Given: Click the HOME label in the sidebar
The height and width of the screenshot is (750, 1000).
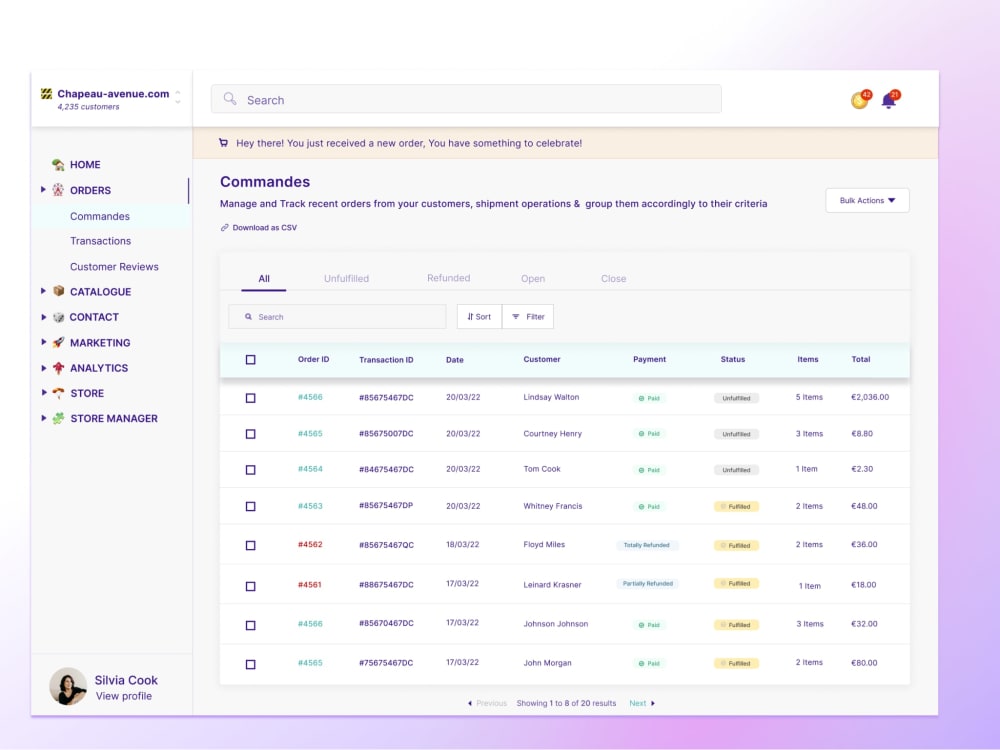Looking at the screenshot, I should click(x=85, y=165).
